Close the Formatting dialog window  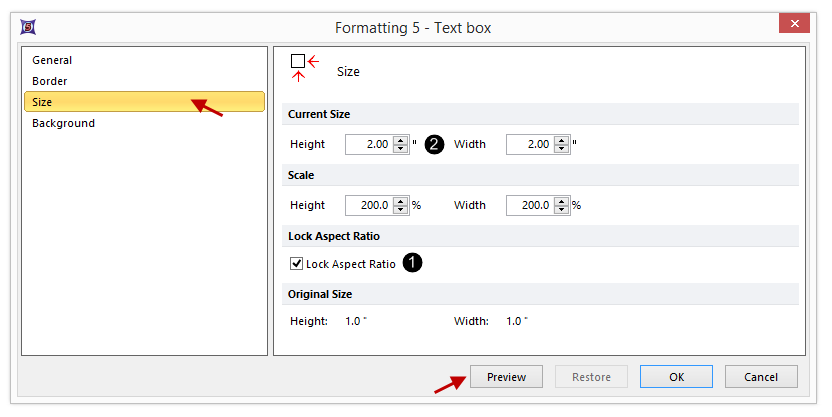pyautogui.click(x=794, y=26)
